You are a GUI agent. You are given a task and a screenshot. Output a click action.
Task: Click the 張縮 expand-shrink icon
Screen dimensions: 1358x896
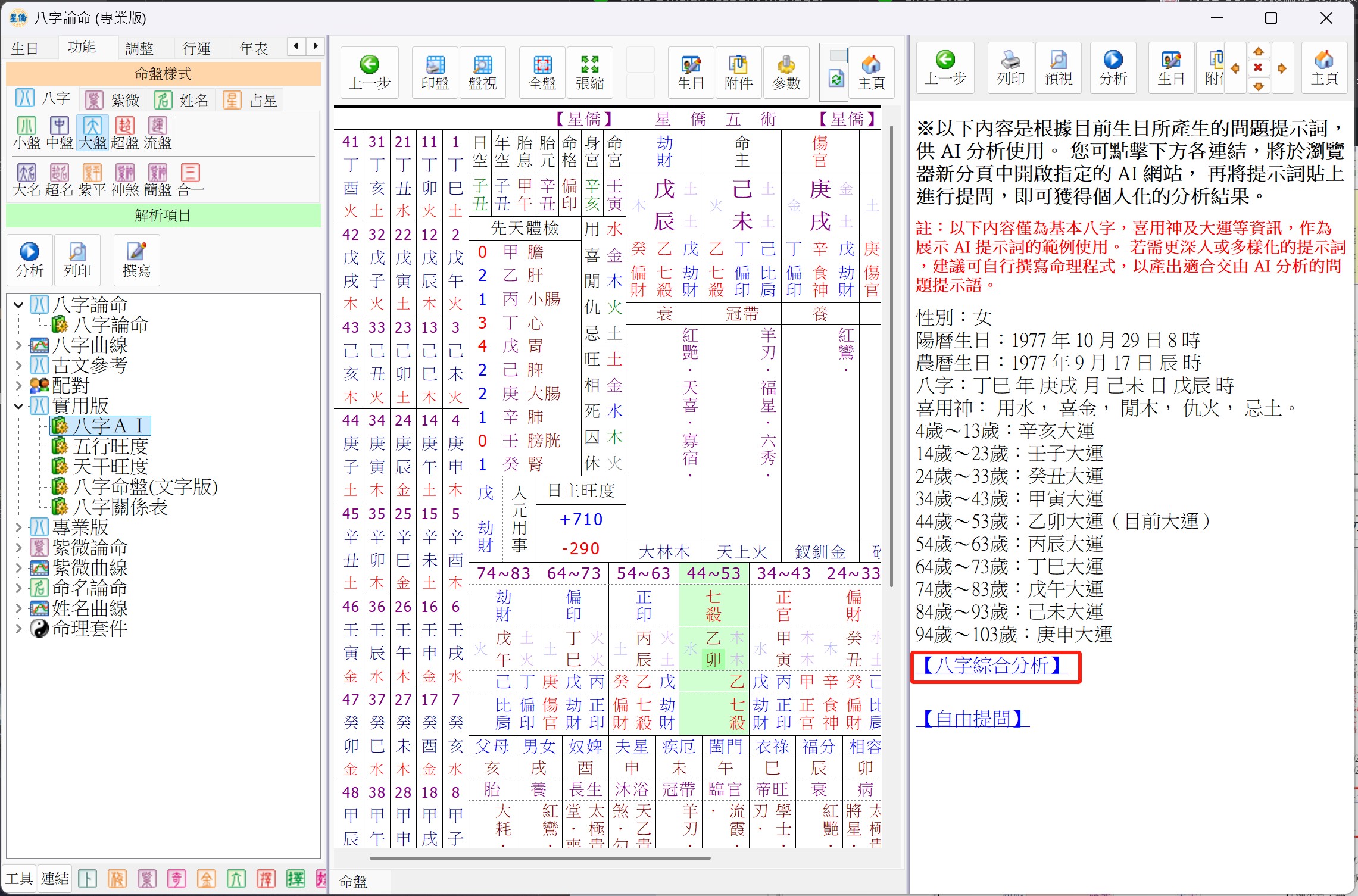point(589,72)
